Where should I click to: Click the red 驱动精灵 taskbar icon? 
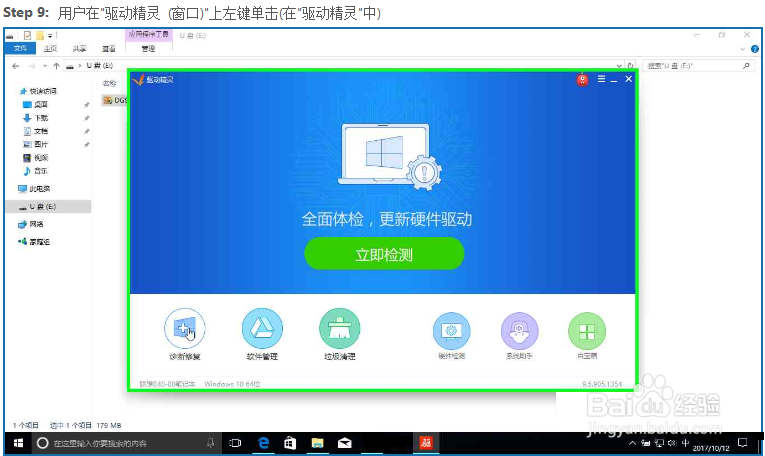[426, 443]
